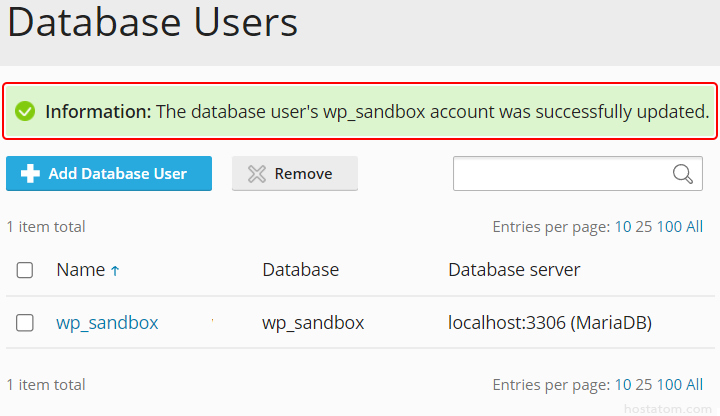The image size is (720, 416).
Task: Show 10 entries per page above table
Action: click(622, 227)
